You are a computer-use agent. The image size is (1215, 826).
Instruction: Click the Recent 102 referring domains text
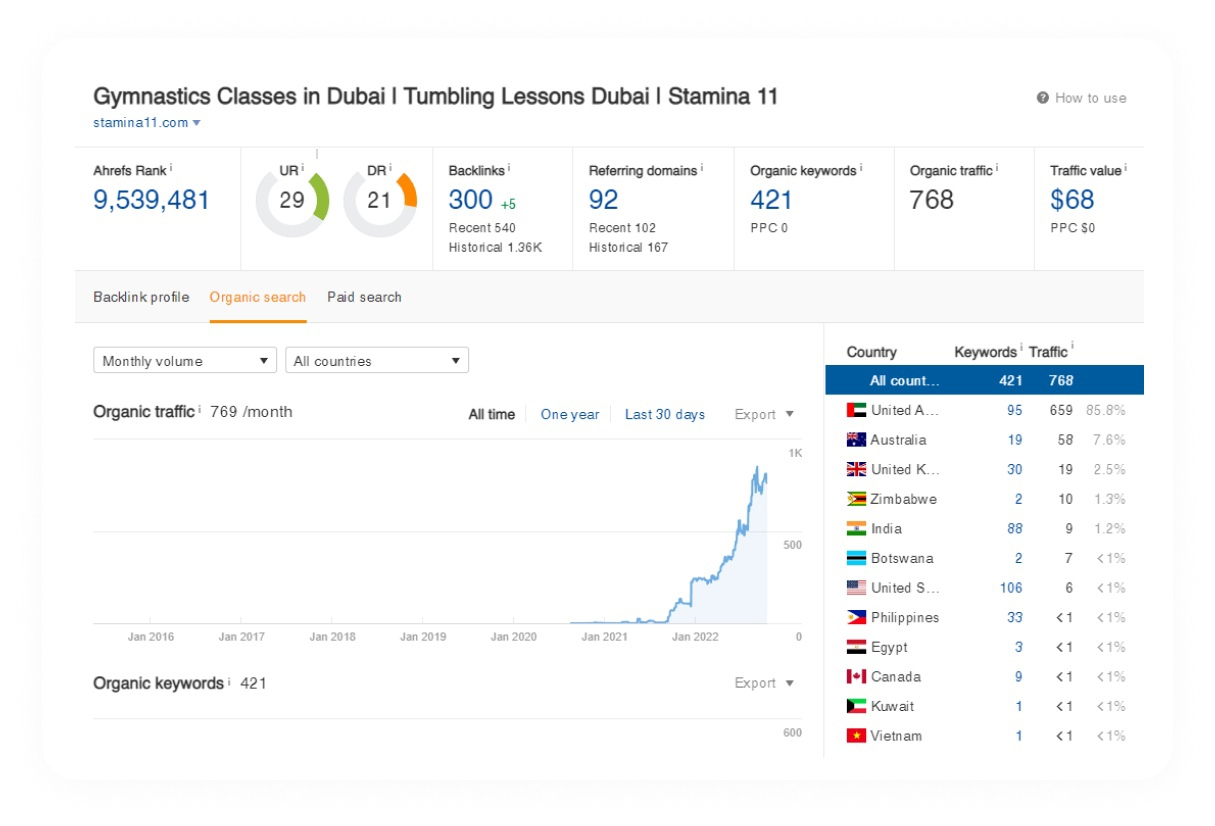click(622, 228)
